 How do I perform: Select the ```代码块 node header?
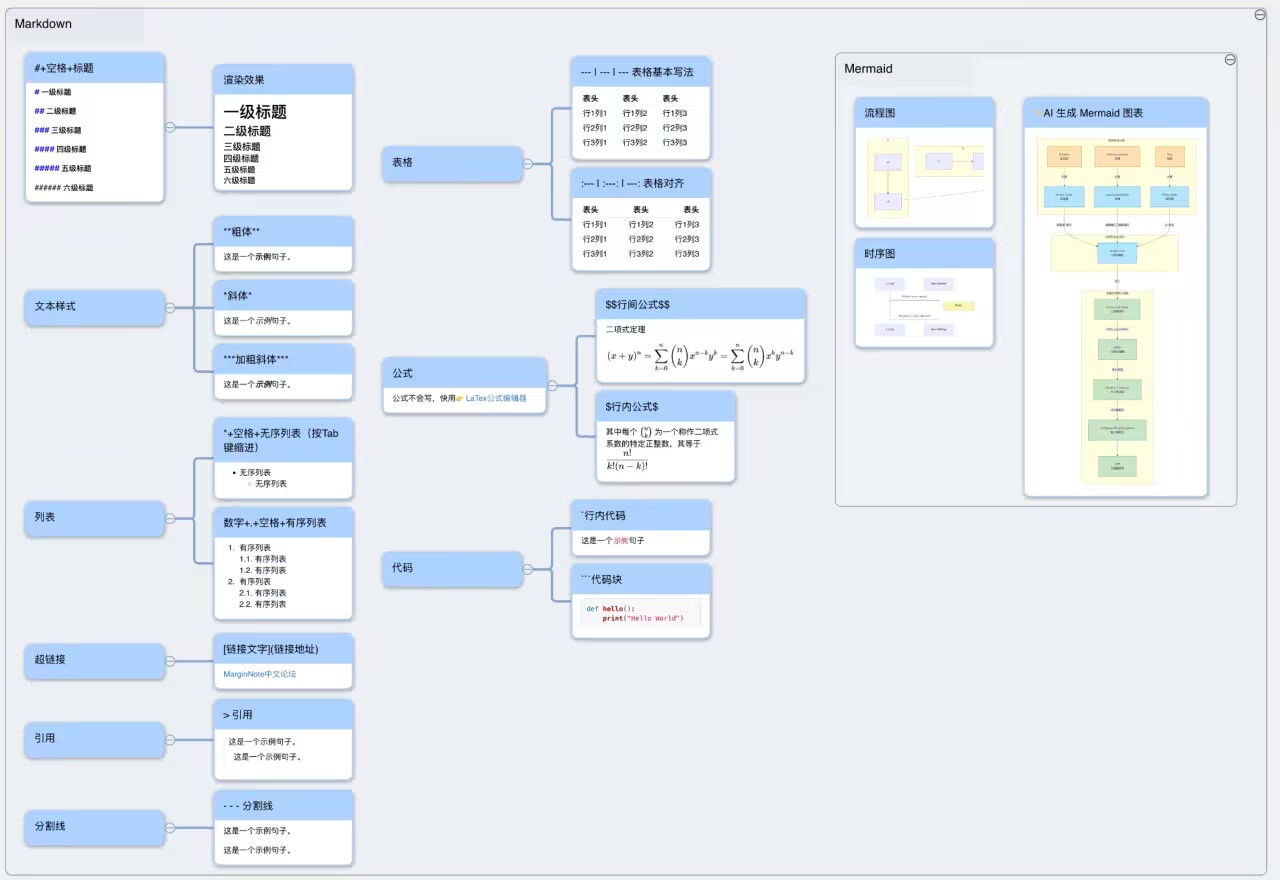(x=640, y=579)
